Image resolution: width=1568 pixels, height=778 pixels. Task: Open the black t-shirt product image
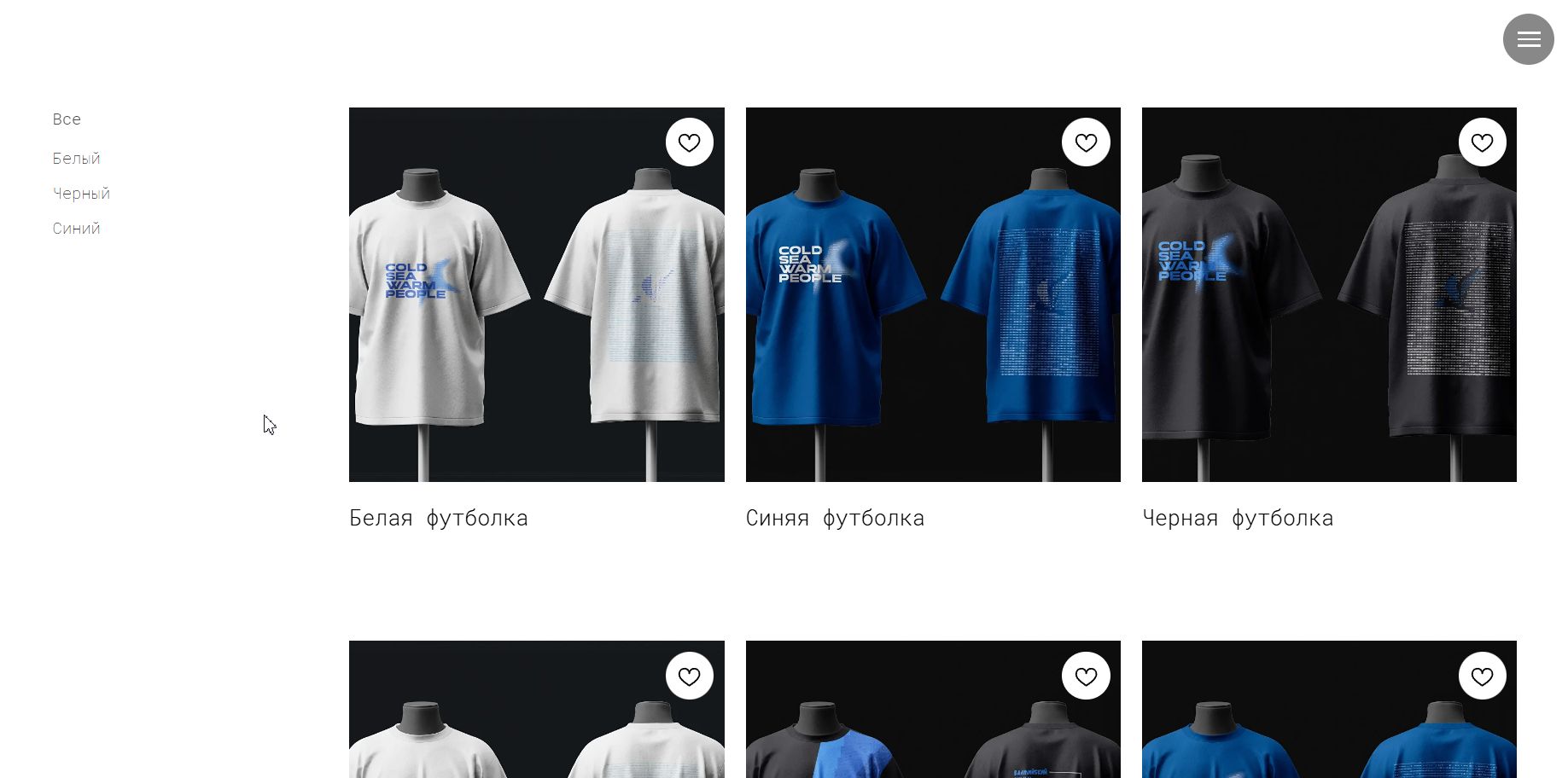click(x=1329, y=294)
